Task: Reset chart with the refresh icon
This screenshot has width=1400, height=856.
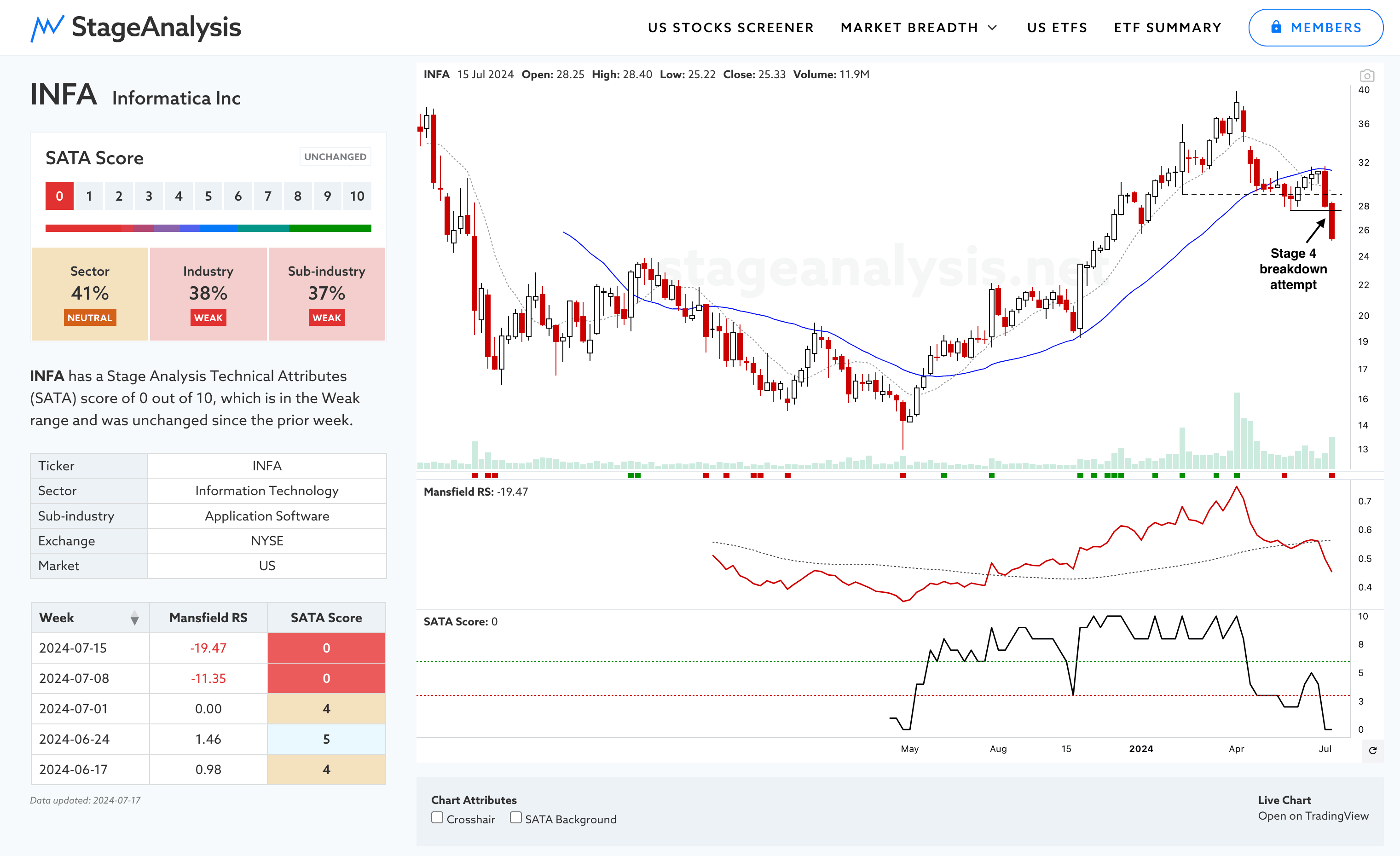Action: tap(1373, 750)
